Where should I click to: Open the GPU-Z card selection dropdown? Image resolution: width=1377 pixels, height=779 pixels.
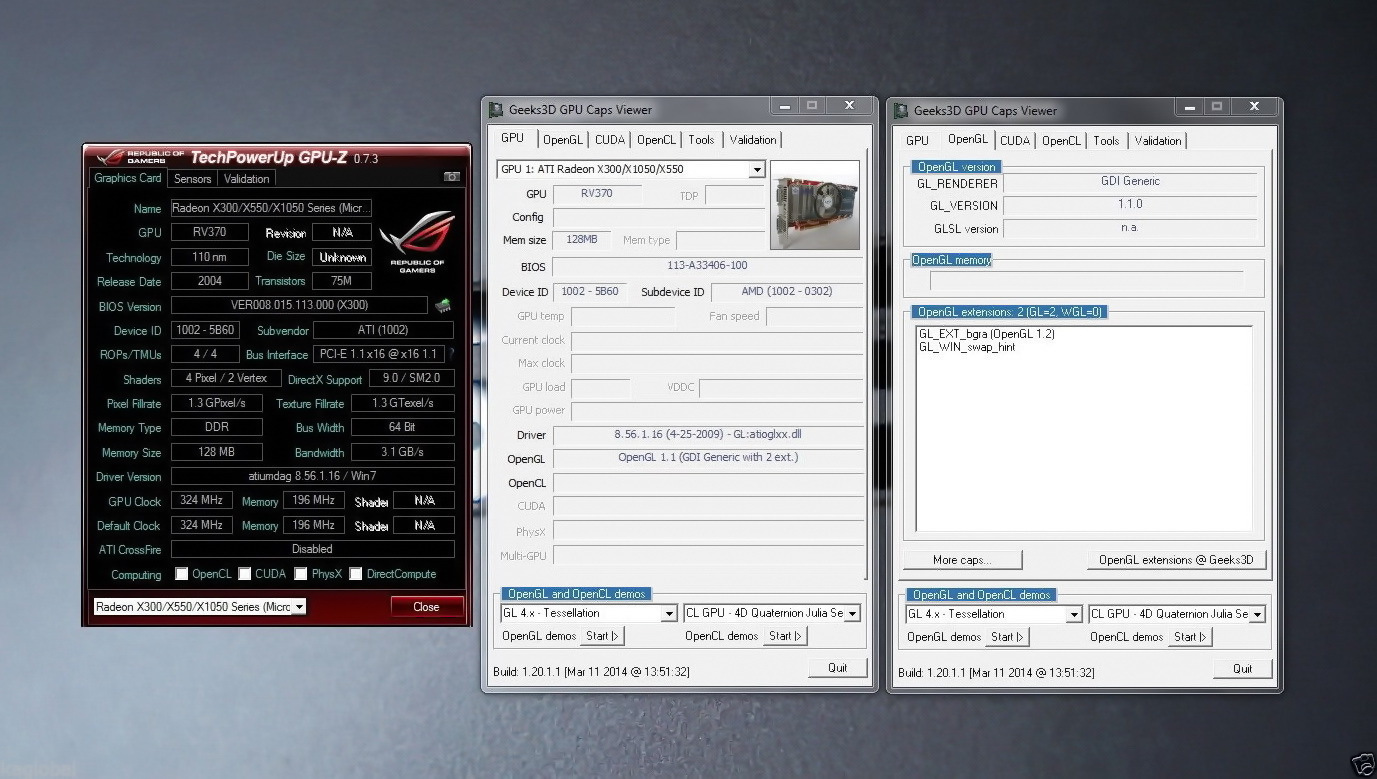(x=300, y=606)
